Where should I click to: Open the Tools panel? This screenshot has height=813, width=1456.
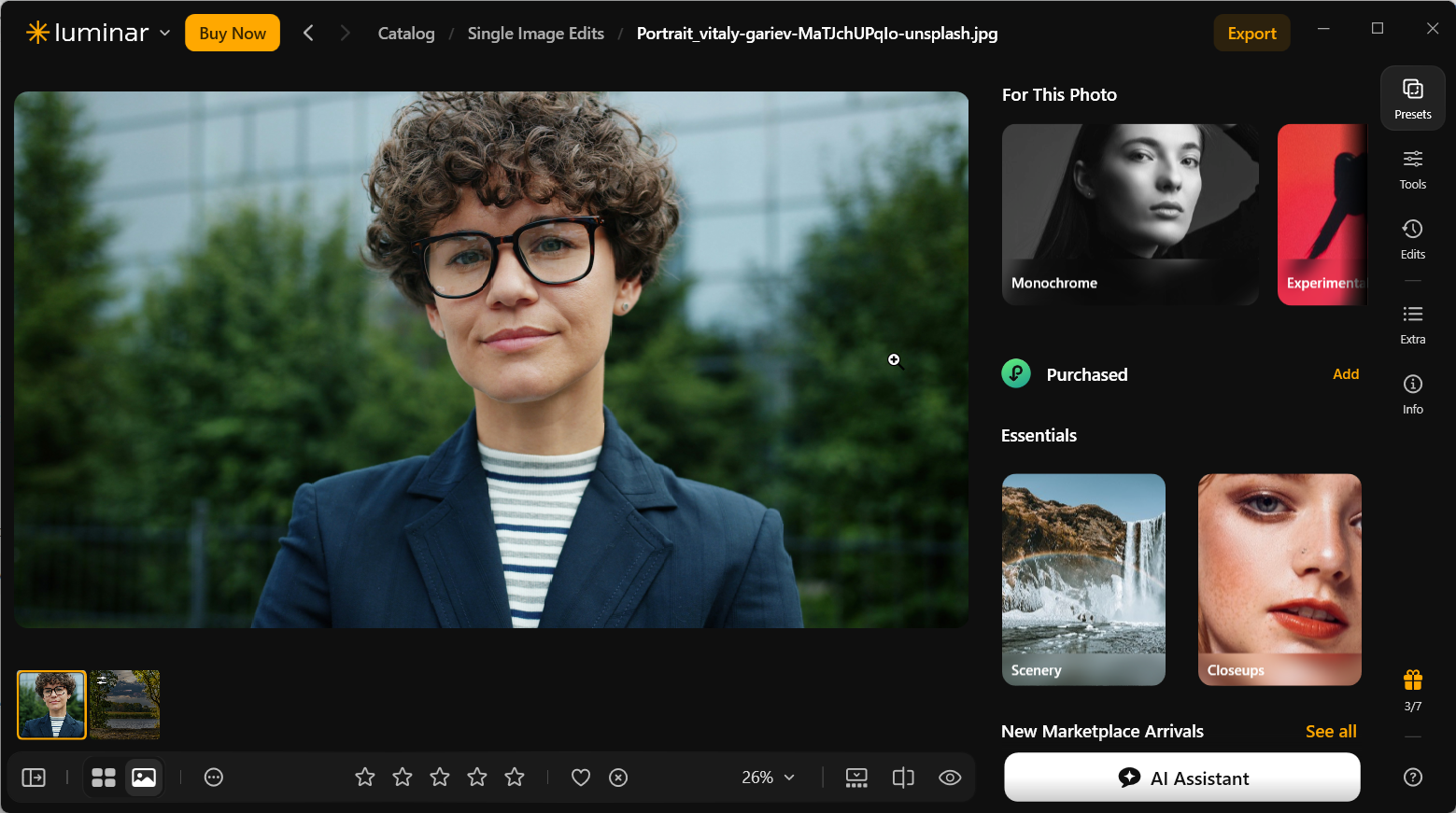pyautogui.click(x=1412, y=169)
